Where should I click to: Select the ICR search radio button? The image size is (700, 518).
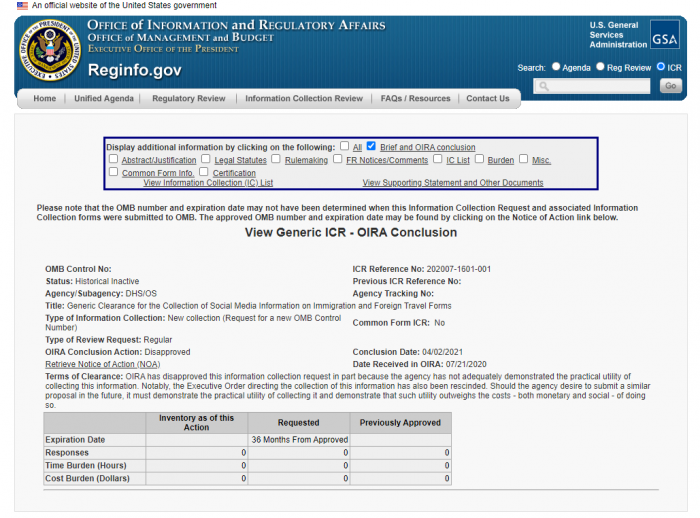pyautogui.click(x=661, y=67)
